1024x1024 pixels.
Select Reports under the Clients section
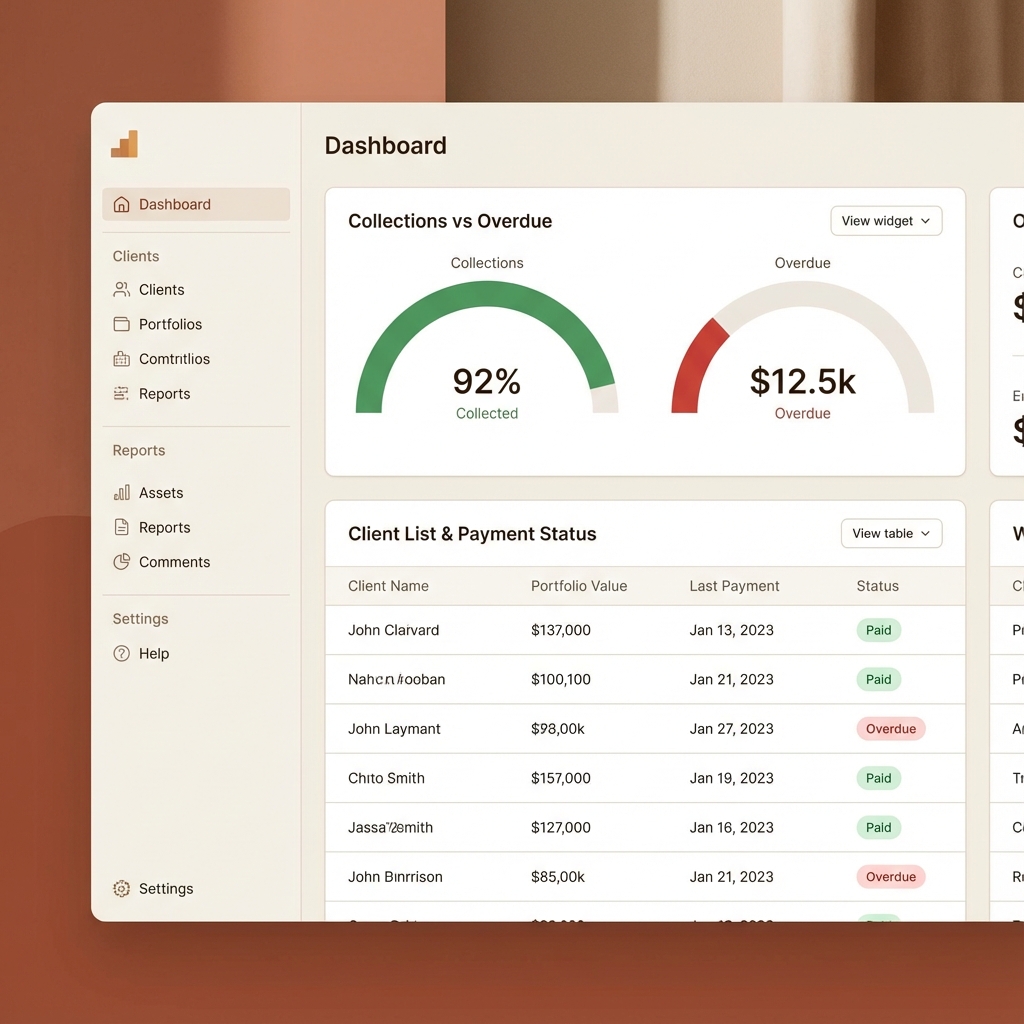click(x=164, y=394)
